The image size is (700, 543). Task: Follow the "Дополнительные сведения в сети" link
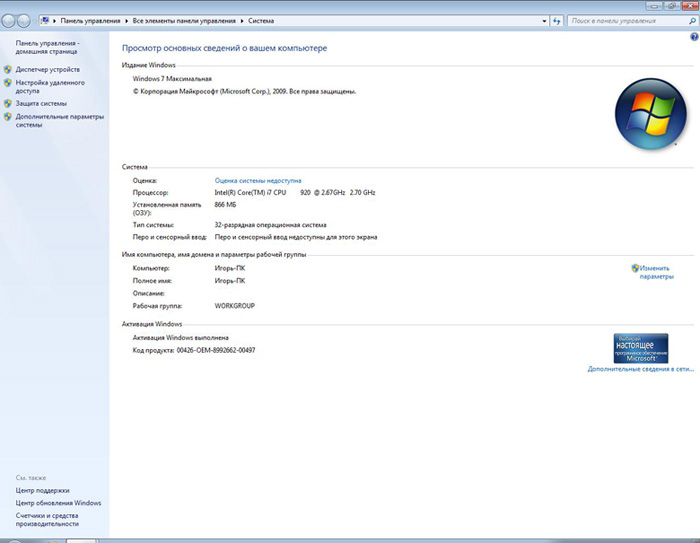[640, 369]
